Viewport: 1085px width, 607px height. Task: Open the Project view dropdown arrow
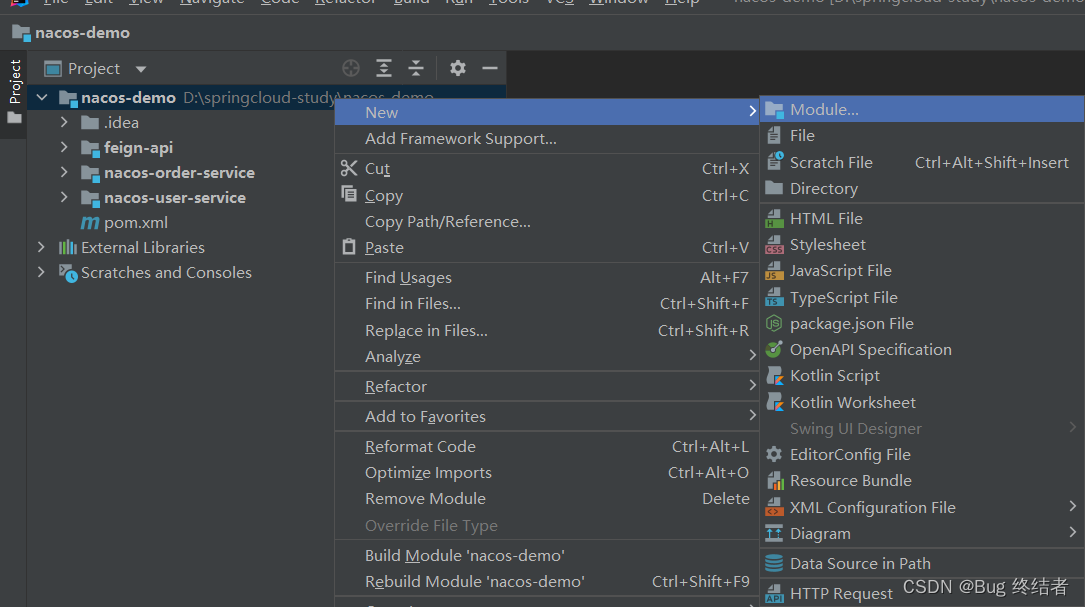[141, 69]
